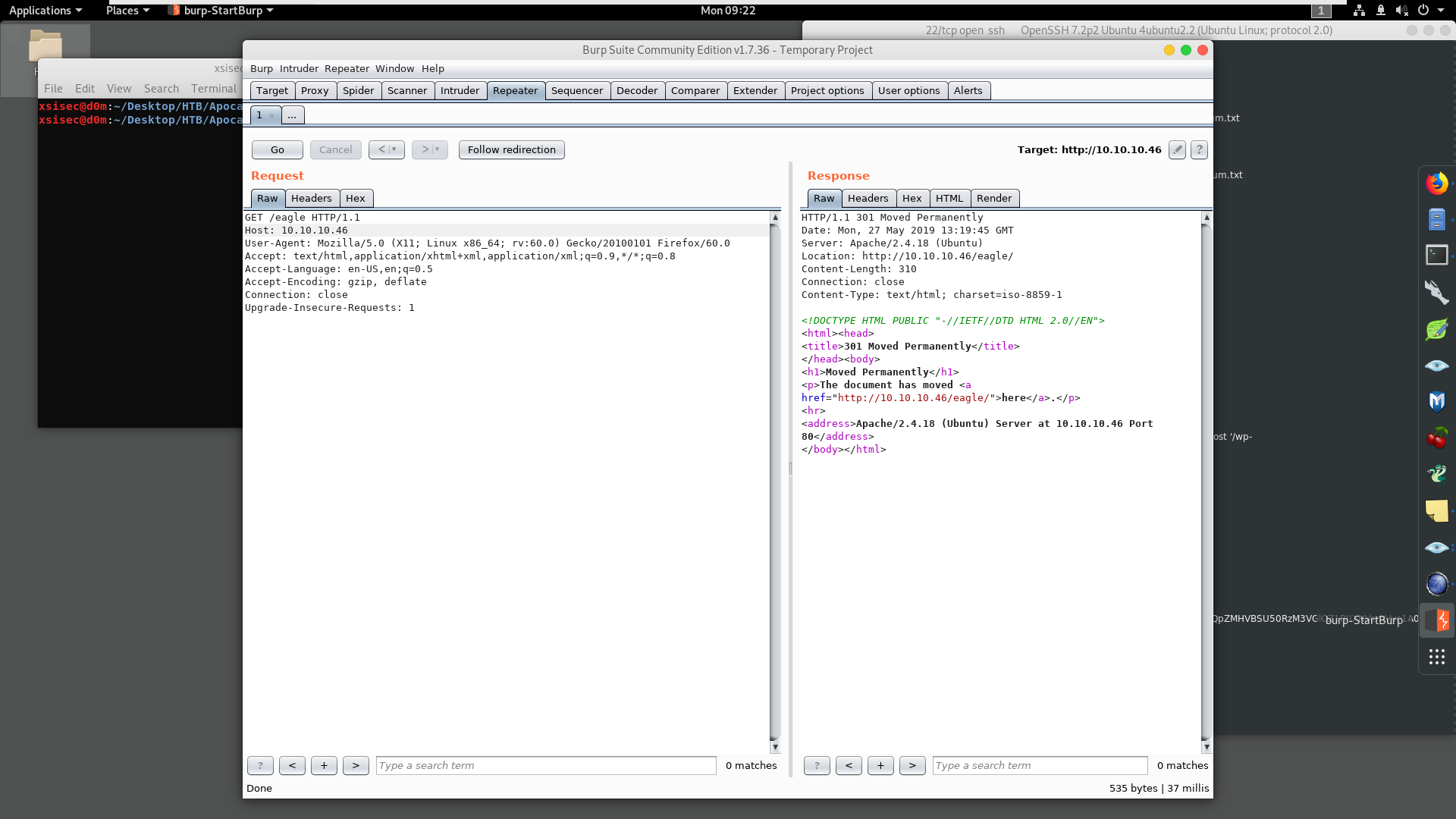Click the request search + button

[x=324, y=766]
